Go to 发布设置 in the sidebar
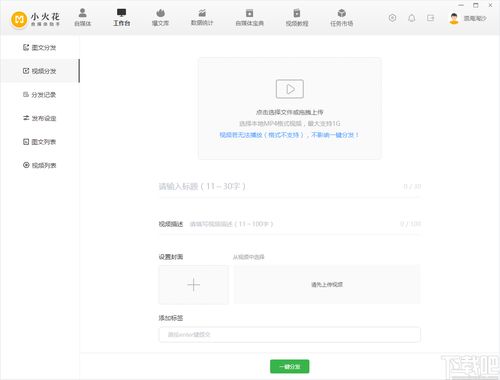500x380 pixels. [39, 118]
